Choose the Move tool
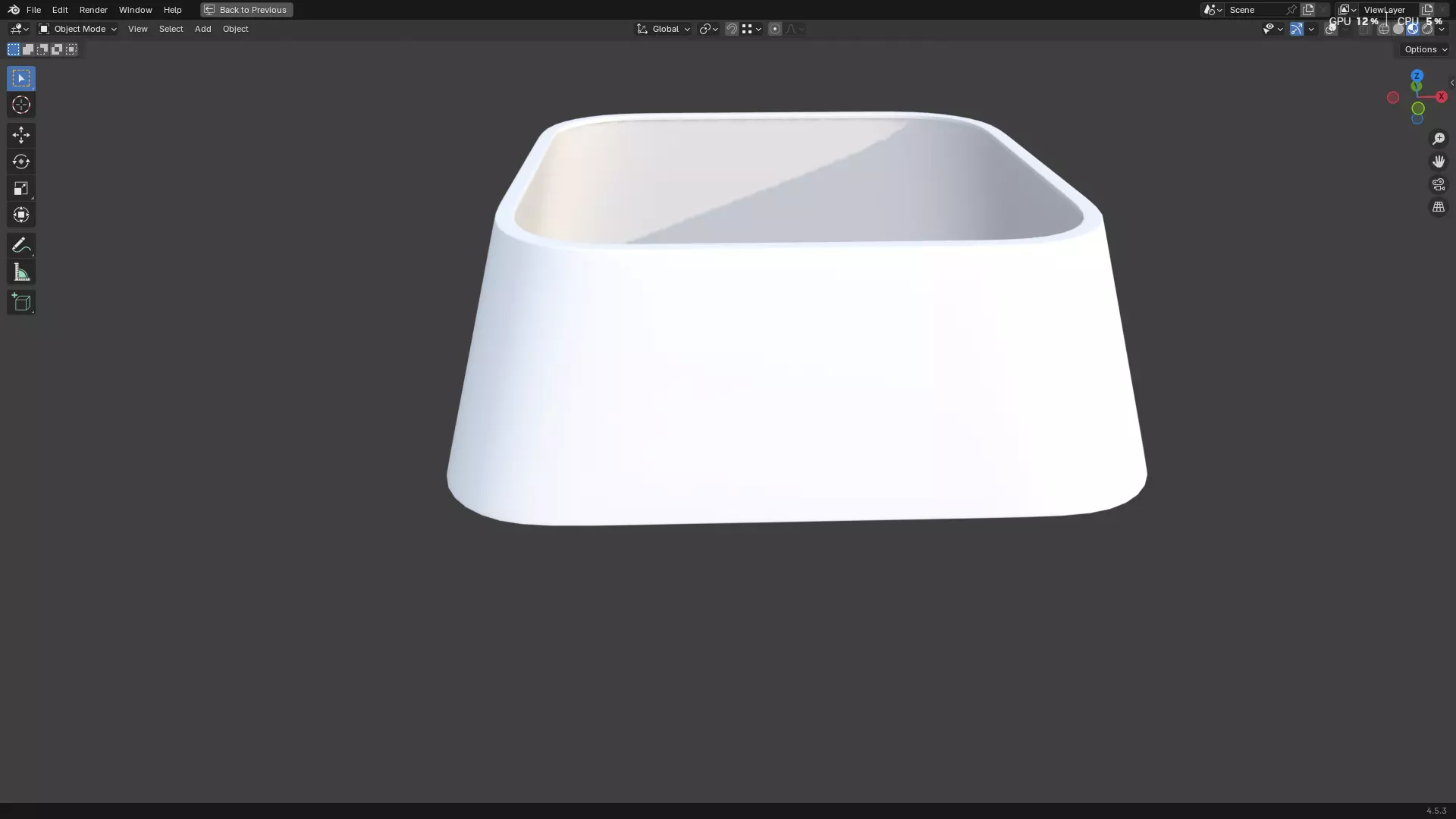 click(21, 135)
